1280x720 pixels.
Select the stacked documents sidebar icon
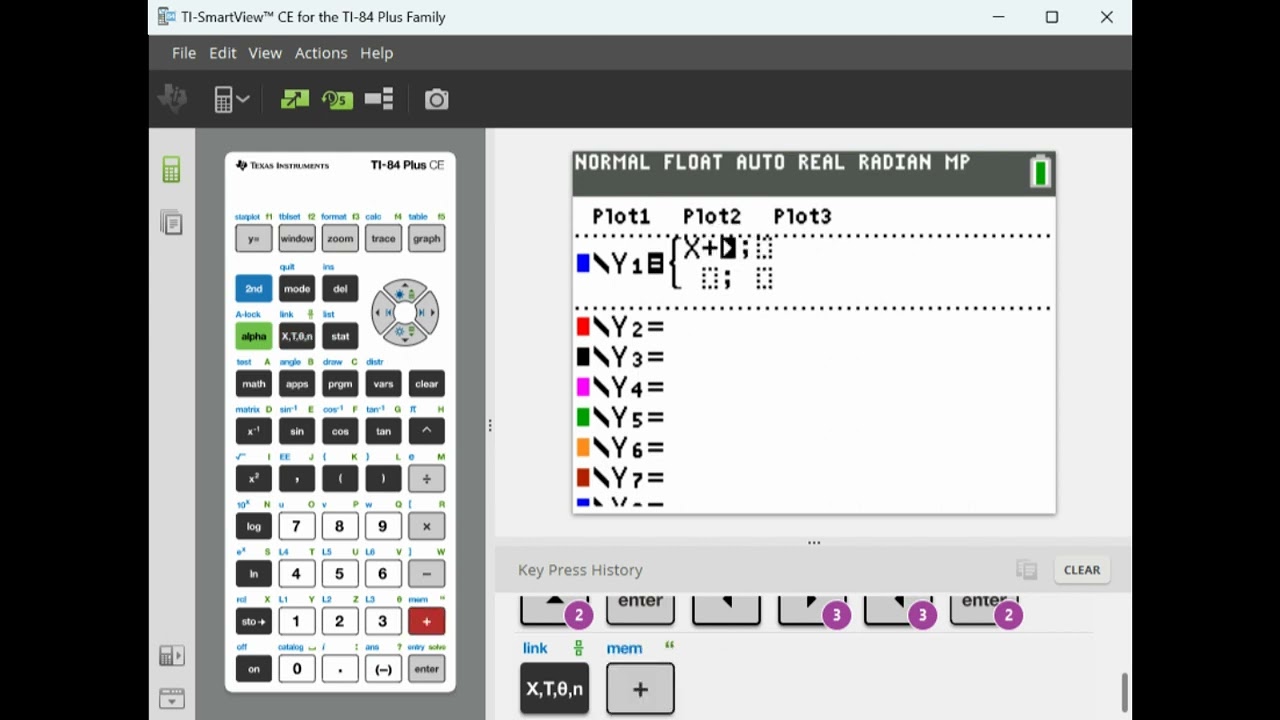click(172, 222)
